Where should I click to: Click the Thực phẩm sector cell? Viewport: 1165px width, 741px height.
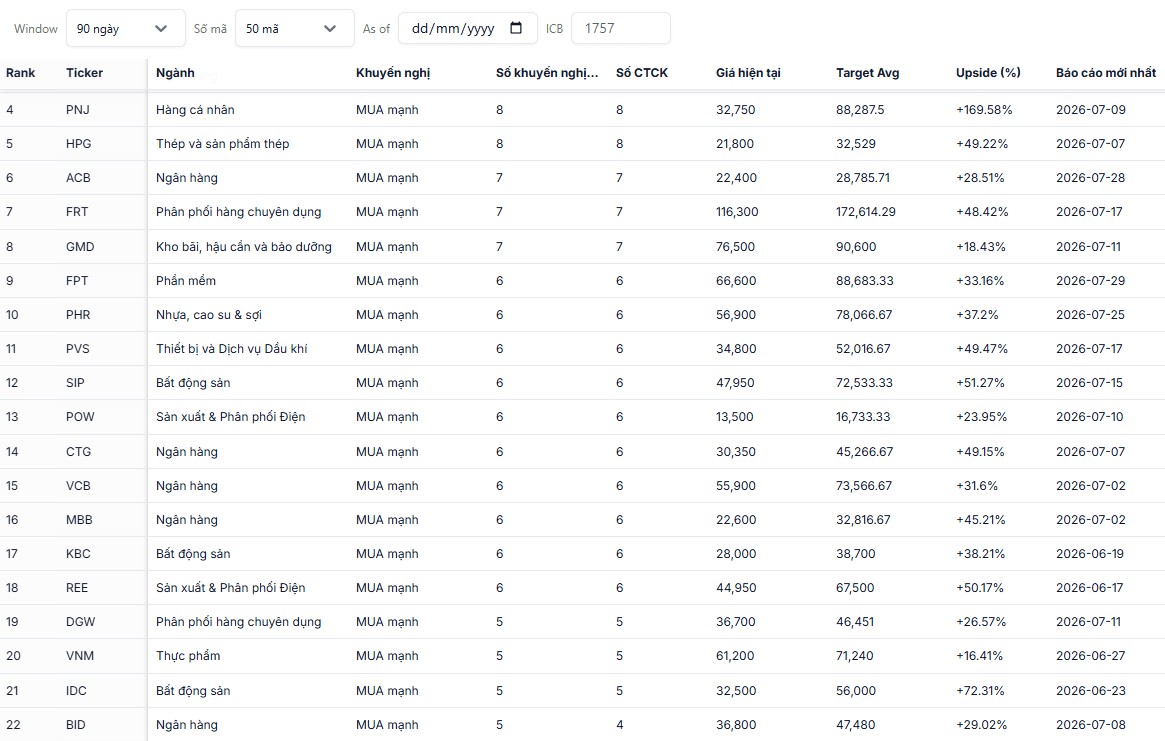tap(188, 656)
